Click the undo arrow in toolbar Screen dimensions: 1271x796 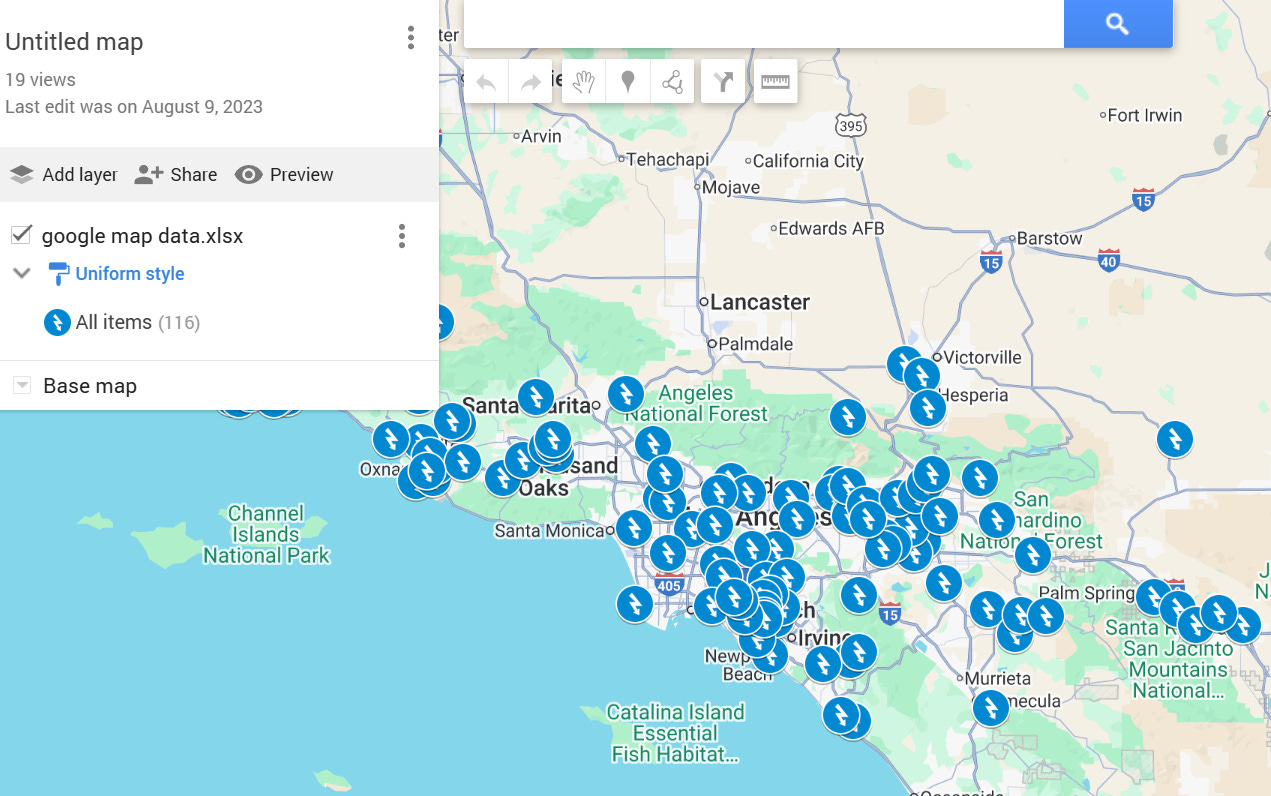(486, 82)
